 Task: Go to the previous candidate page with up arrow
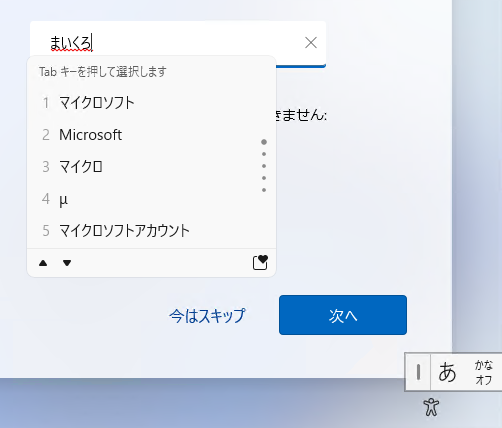[x=43, y=263]
